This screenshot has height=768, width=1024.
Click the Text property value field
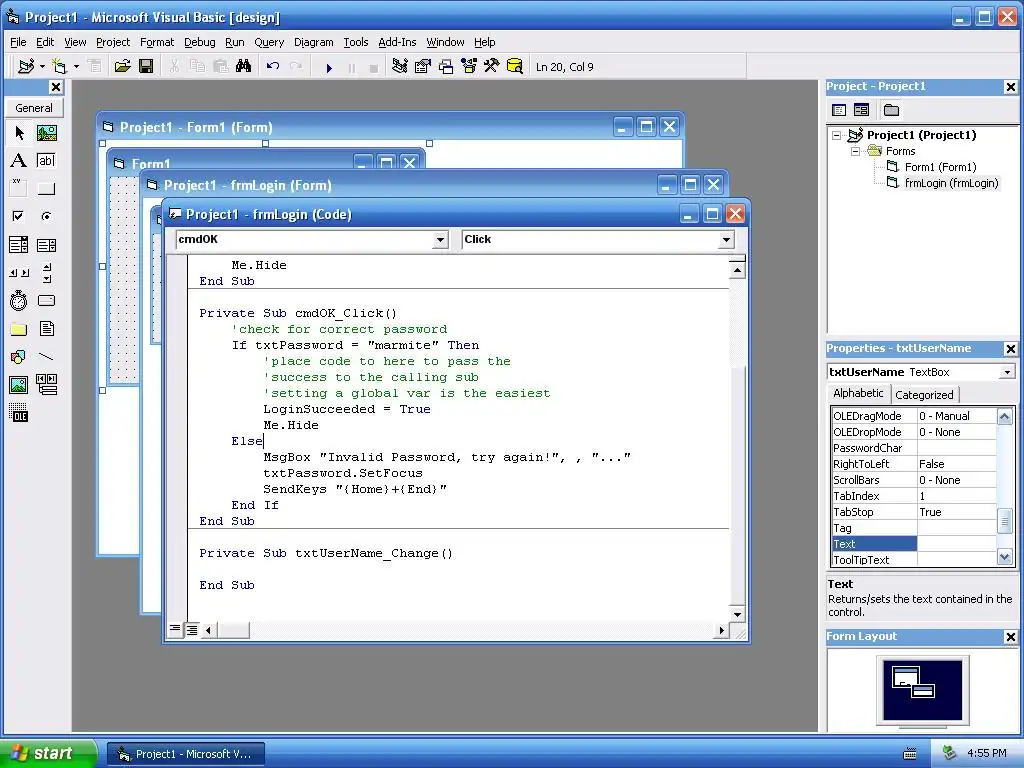(x=956, y=544)
